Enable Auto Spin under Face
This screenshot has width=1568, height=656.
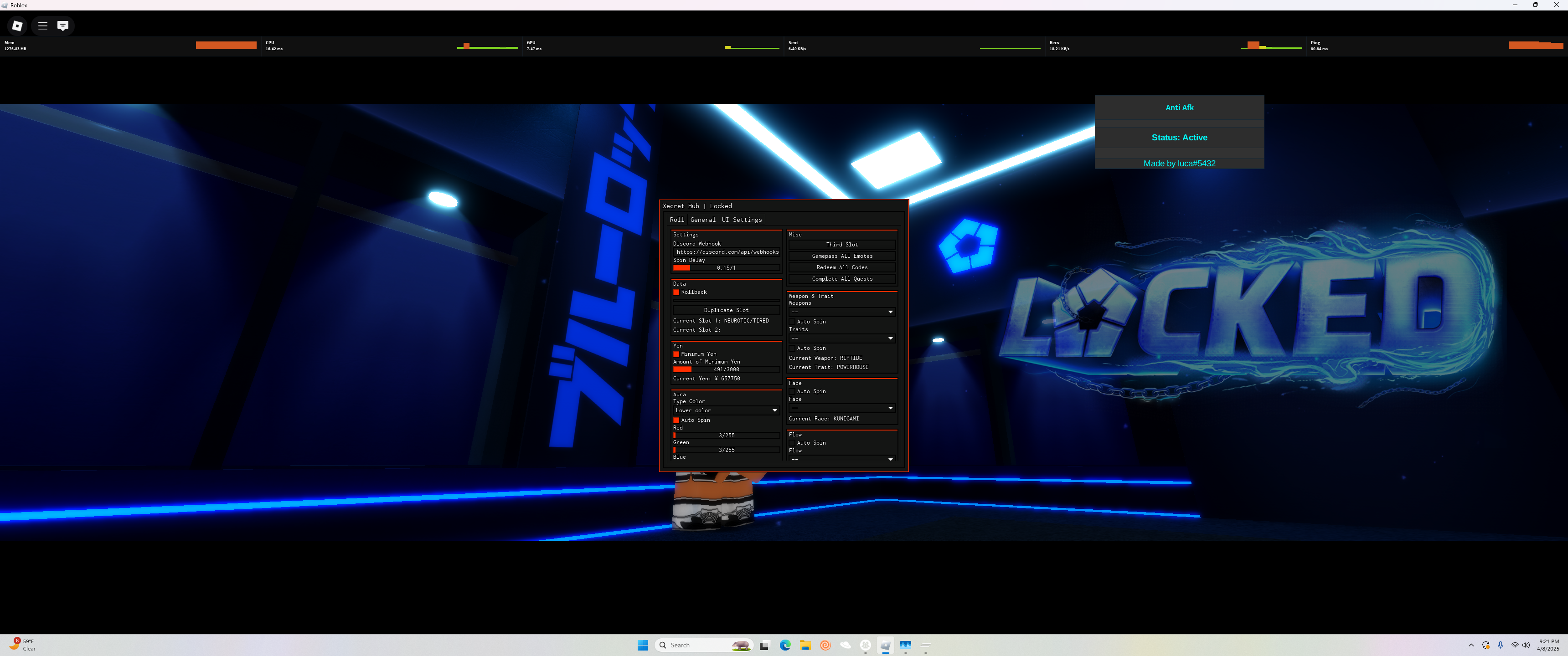pyautogui.click(x=792, y=391)
